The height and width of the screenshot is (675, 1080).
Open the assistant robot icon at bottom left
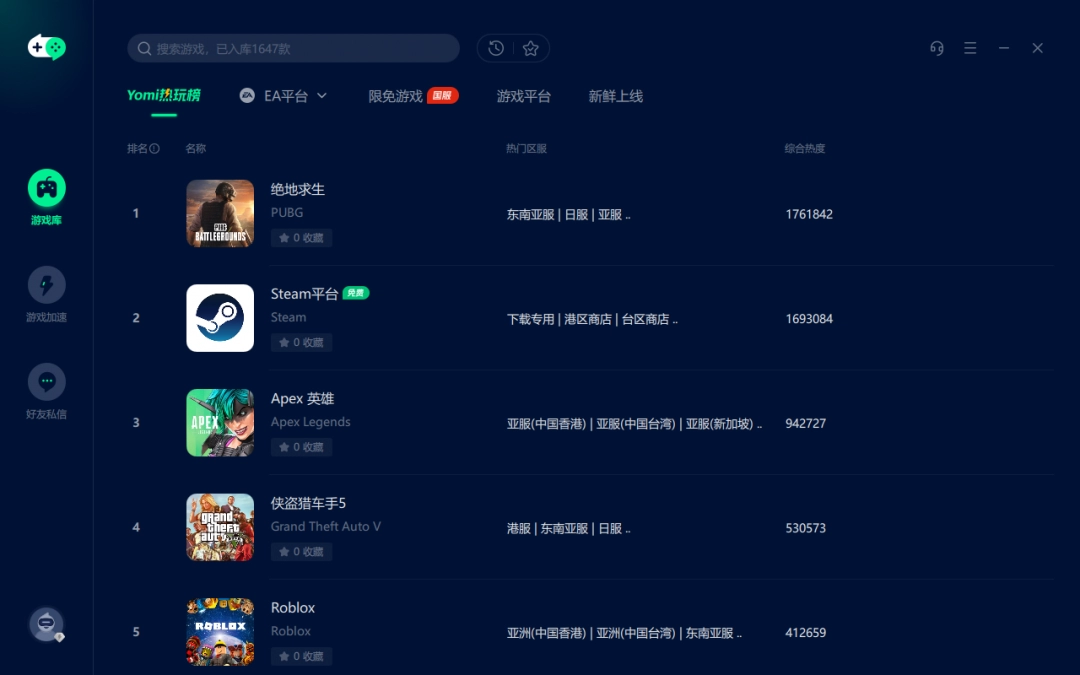tap(46, 623)
